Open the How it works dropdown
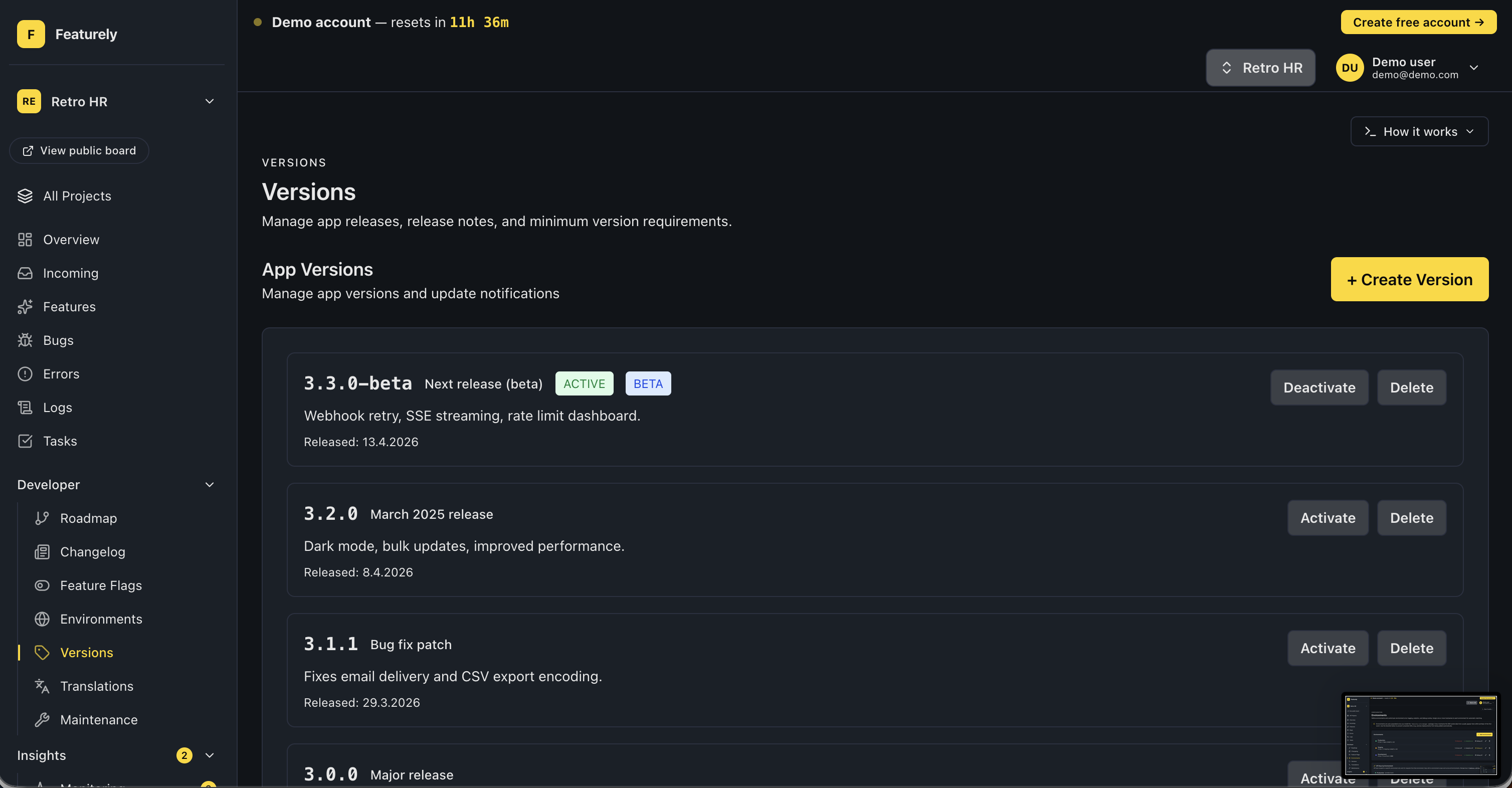The width and height of the screenshot is (1512, 788). point(1419,131)
